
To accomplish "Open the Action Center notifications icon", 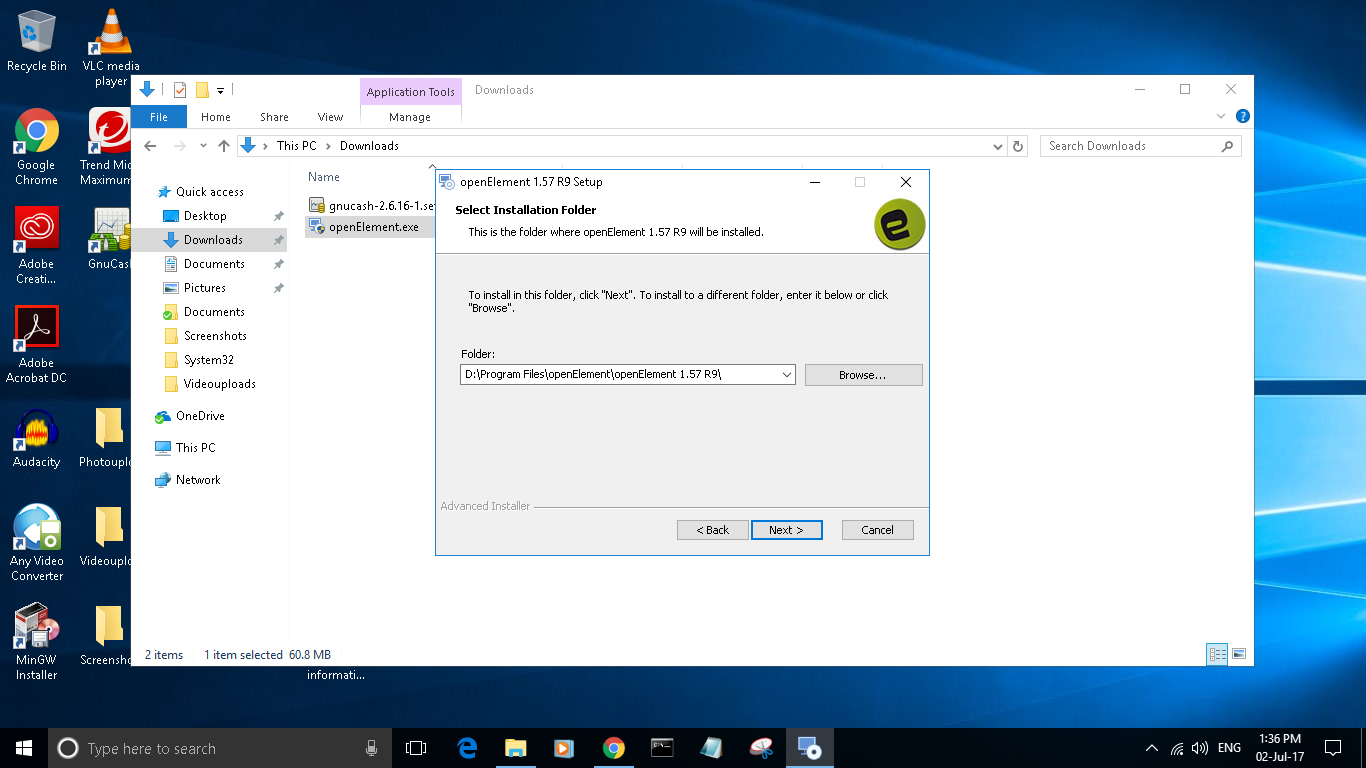I will pos(1333,748).
